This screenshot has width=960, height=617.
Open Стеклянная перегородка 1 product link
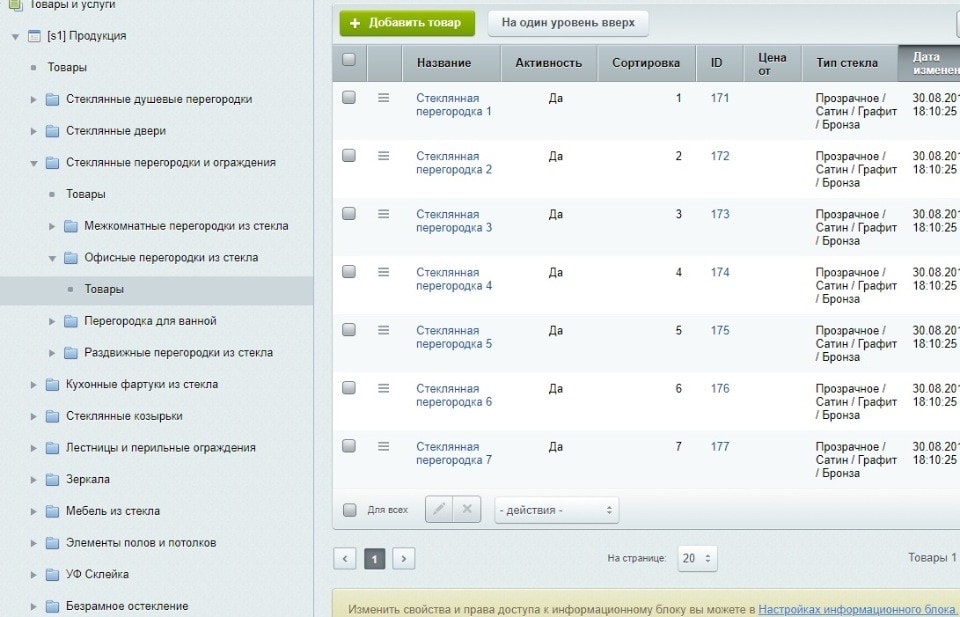[454, 105]
